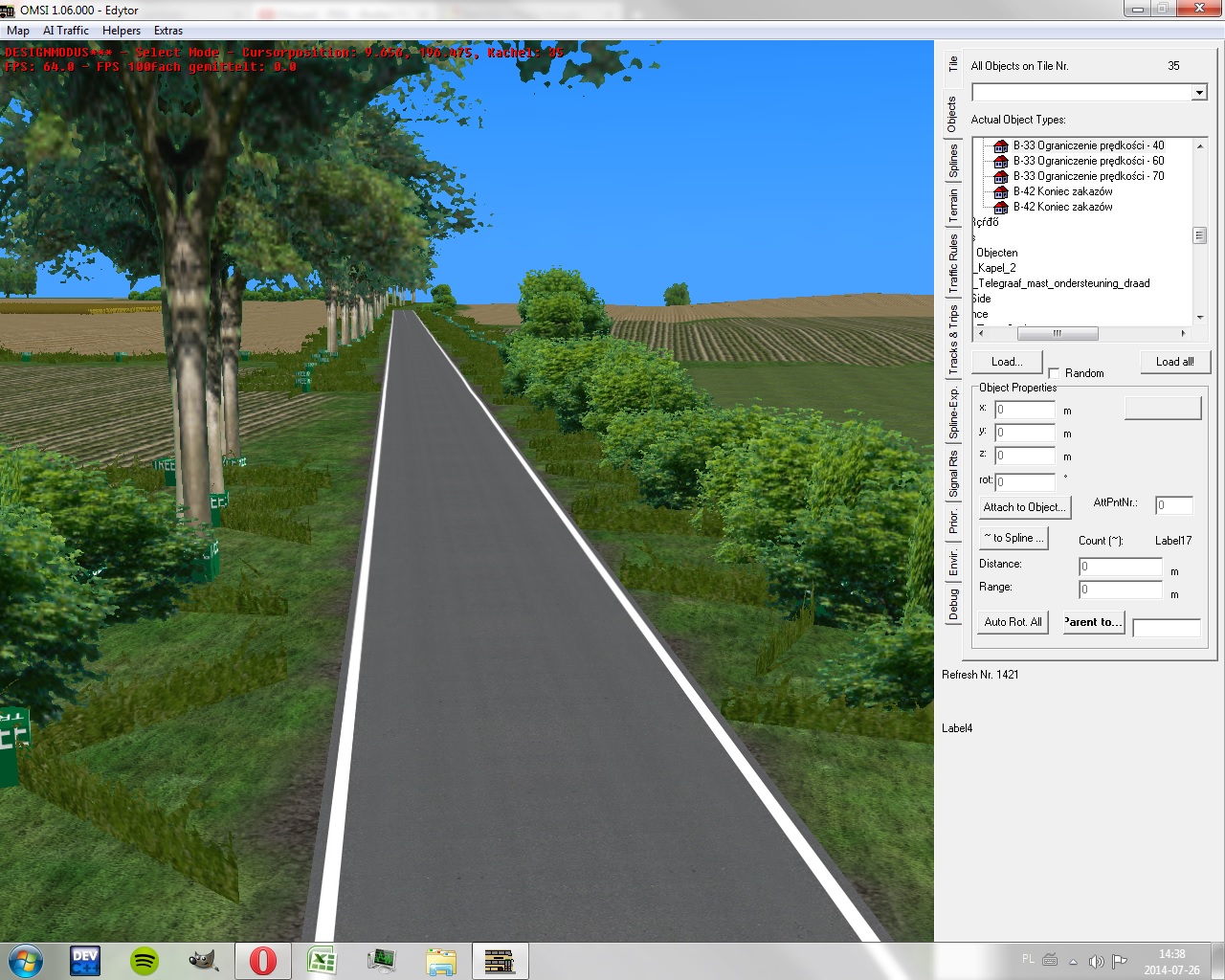Screen dimensions: 1225x980
Task: Open Spotify from the taskbar
Action: [145, 961]
